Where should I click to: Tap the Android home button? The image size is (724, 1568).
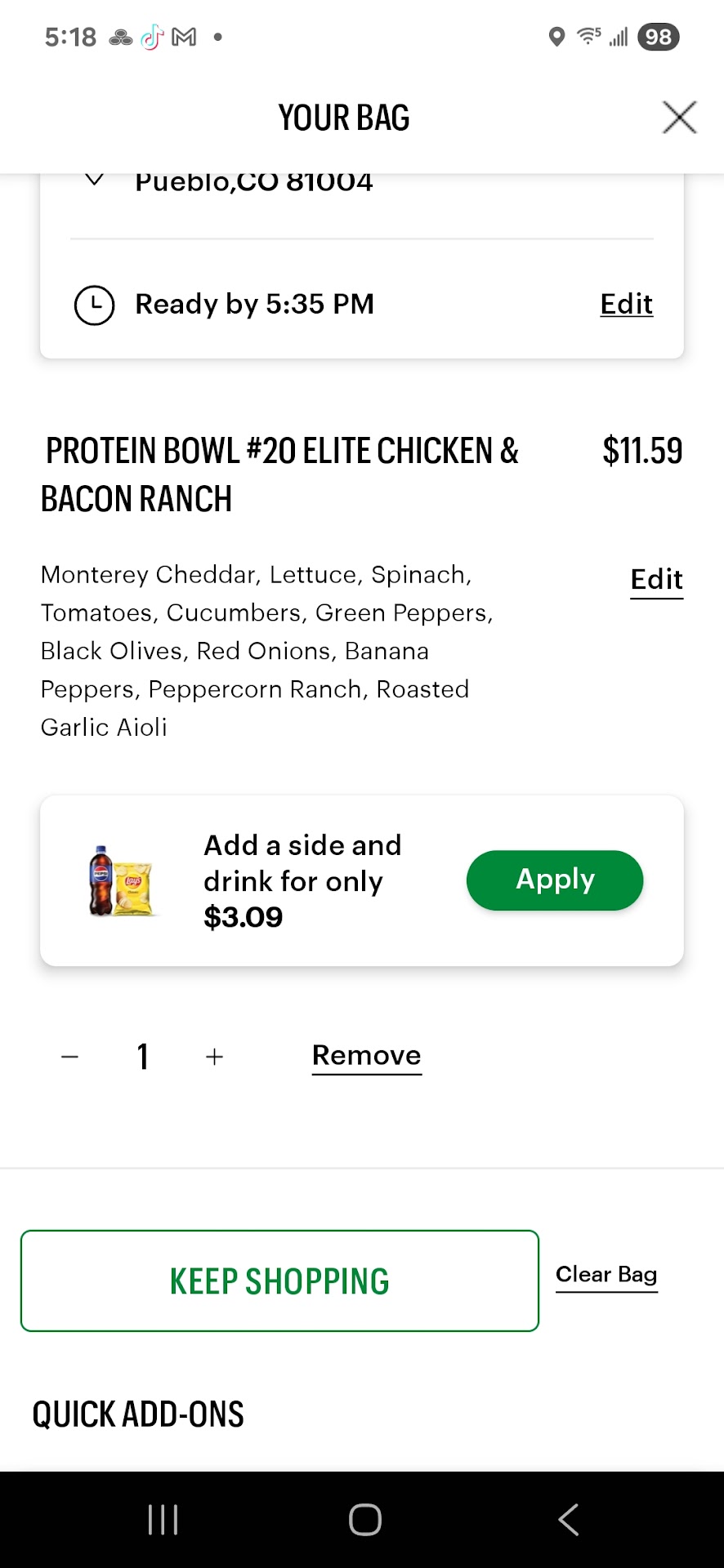(364, 1520)
